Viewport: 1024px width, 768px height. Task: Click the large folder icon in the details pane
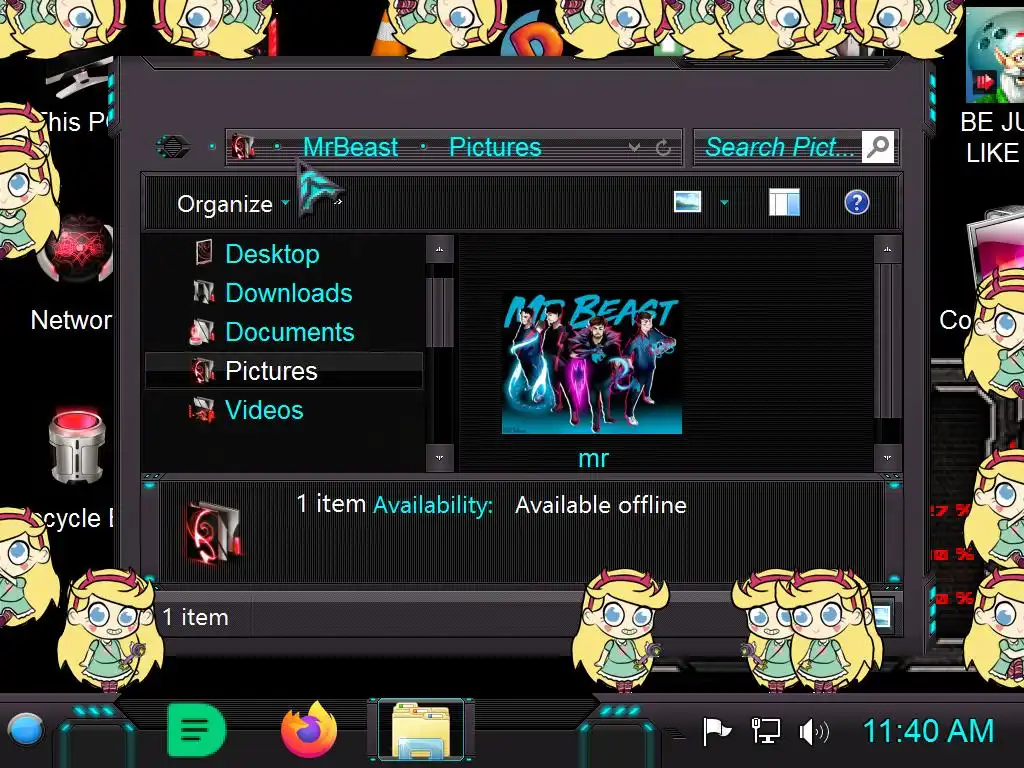point(214,532)
